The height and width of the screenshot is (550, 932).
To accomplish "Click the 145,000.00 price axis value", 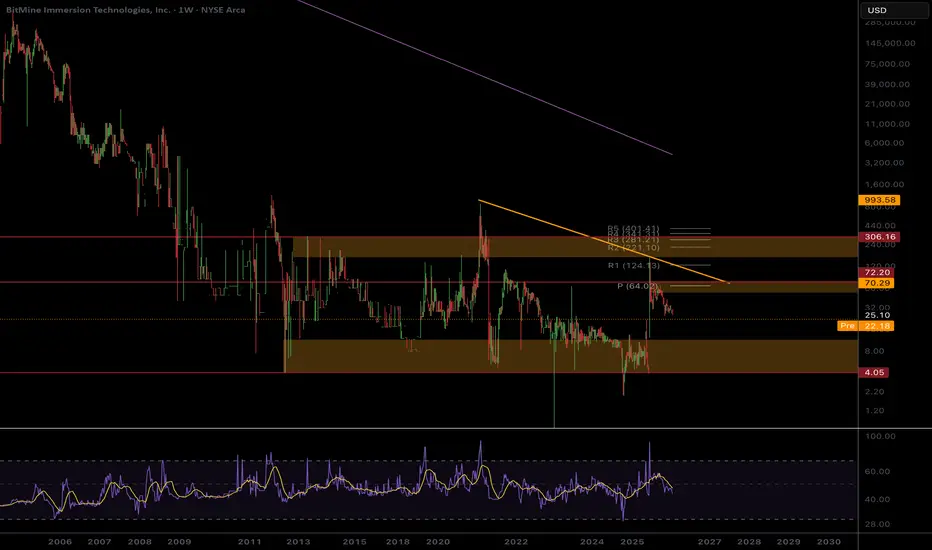I will (890, 43).
